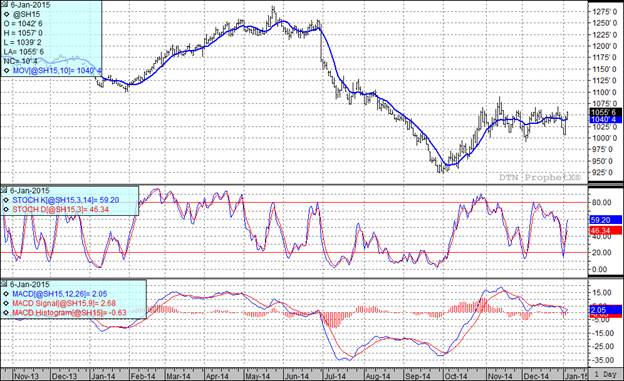
Task: Select the @SH15 symbol label in legend
Action: click(26, 15)
